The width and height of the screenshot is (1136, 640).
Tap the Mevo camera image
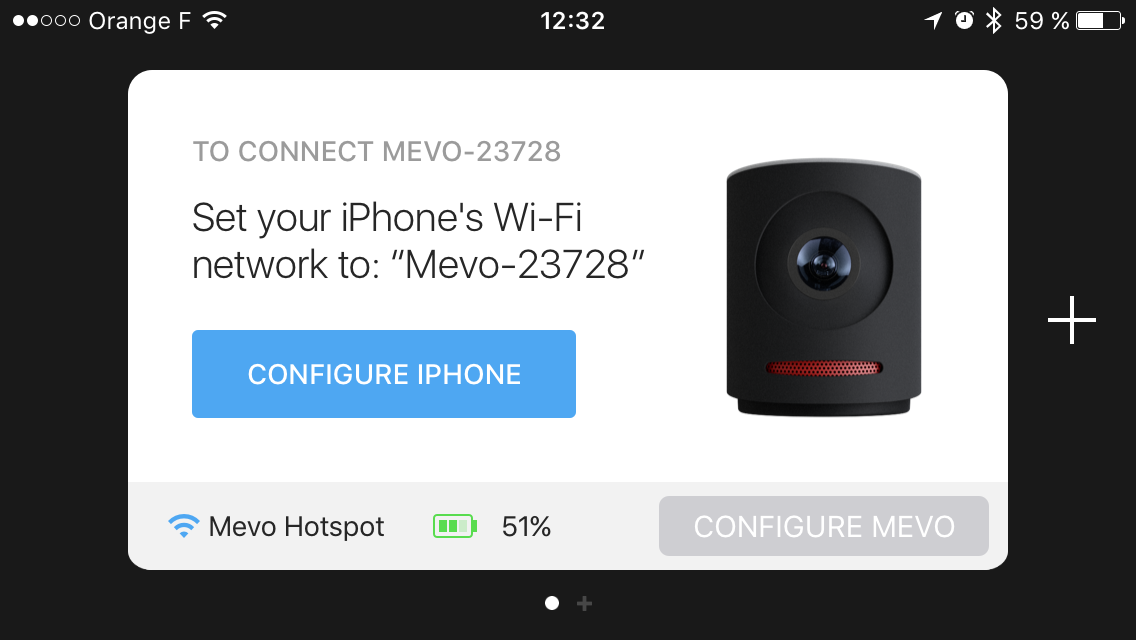pyautogui.click(x=824, y=288)
